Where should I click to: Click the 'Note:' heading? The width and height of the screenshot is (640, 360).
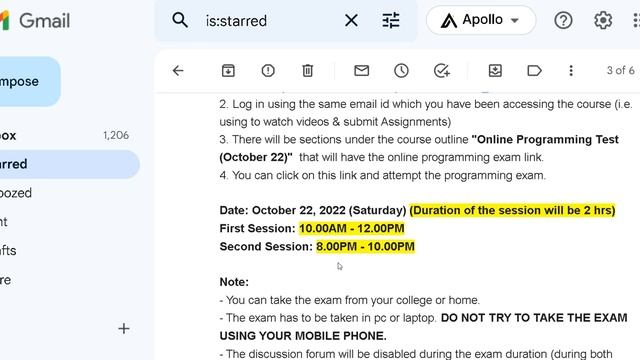click(234, 282)
